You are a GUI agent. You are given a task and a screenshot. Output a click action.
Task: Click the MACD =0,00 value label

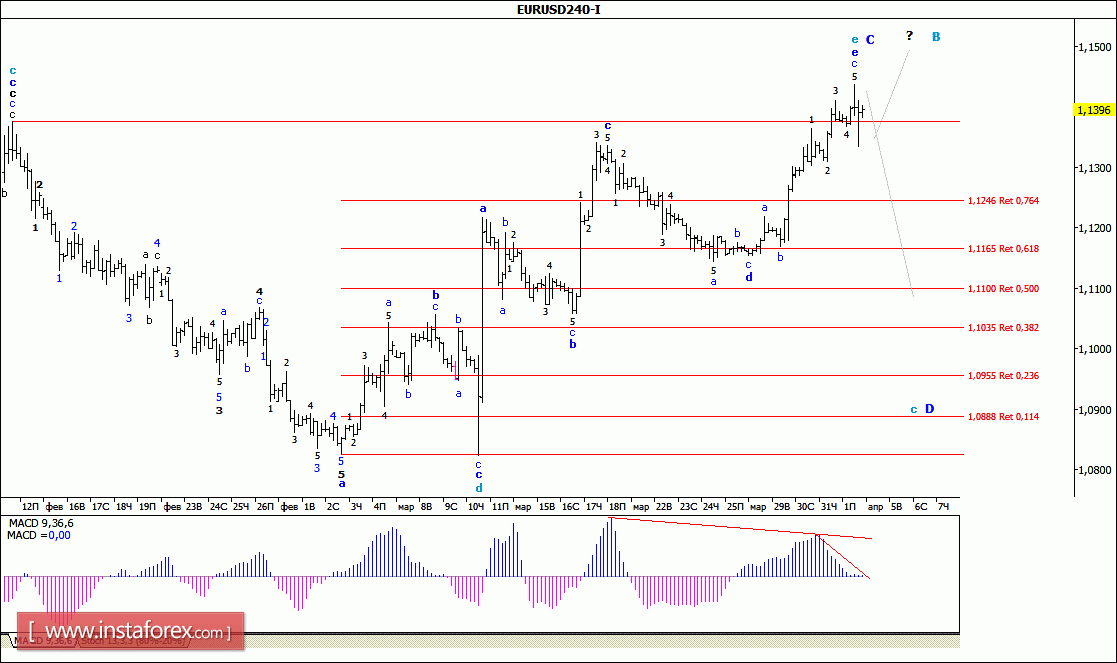click(38, 536)
